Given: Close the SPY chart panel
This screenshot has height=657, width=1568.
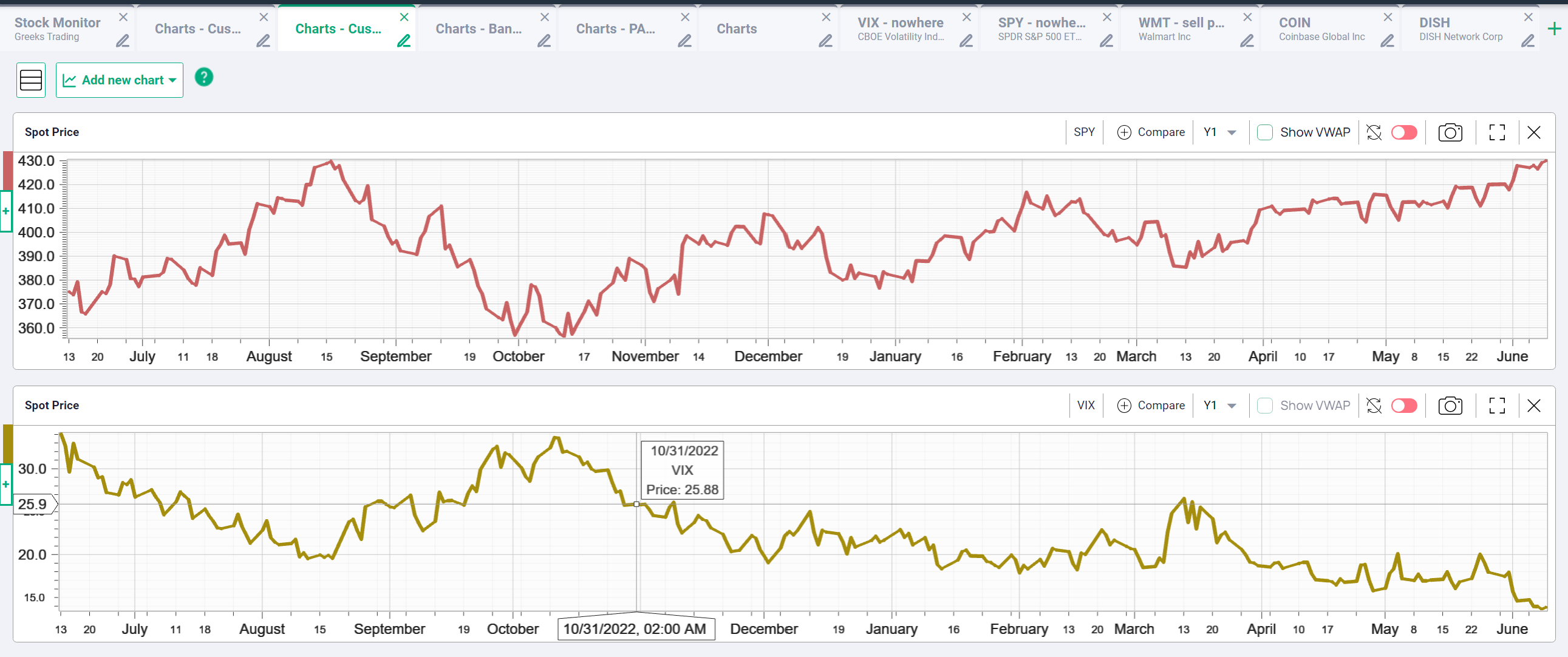Looking at the screenshot, I should point(1534,132).
